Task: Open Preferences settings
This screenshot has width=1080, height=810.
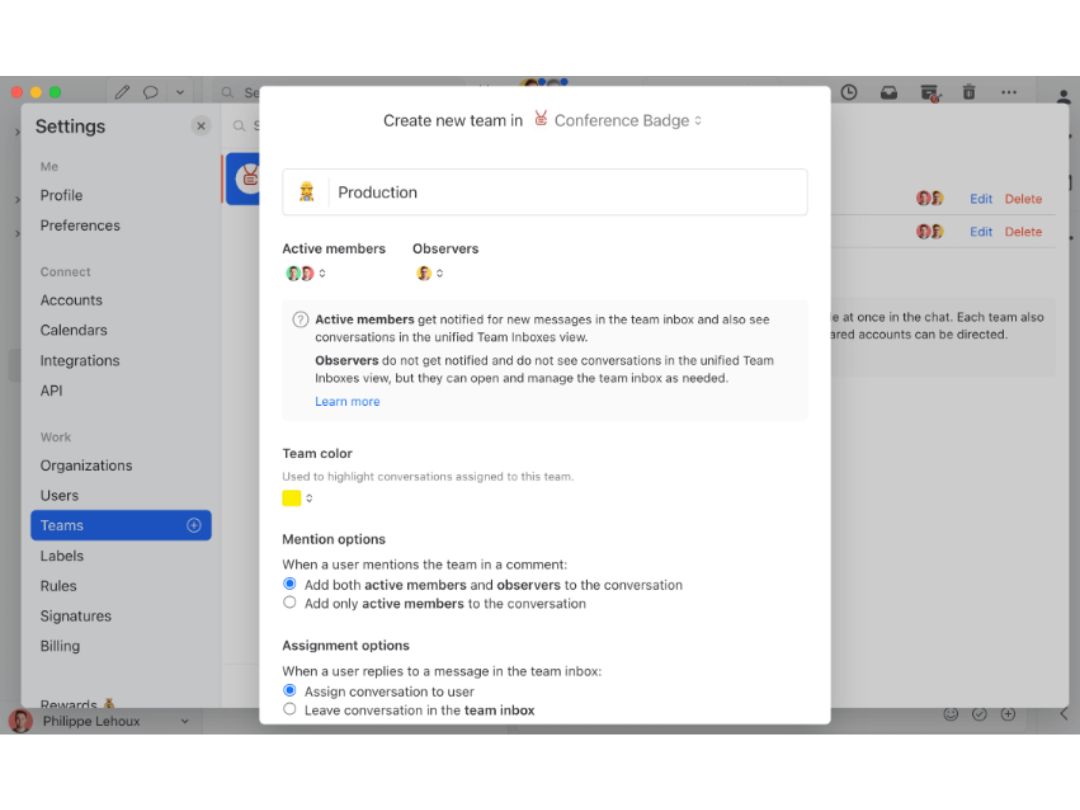Action: tap(80, 226)
